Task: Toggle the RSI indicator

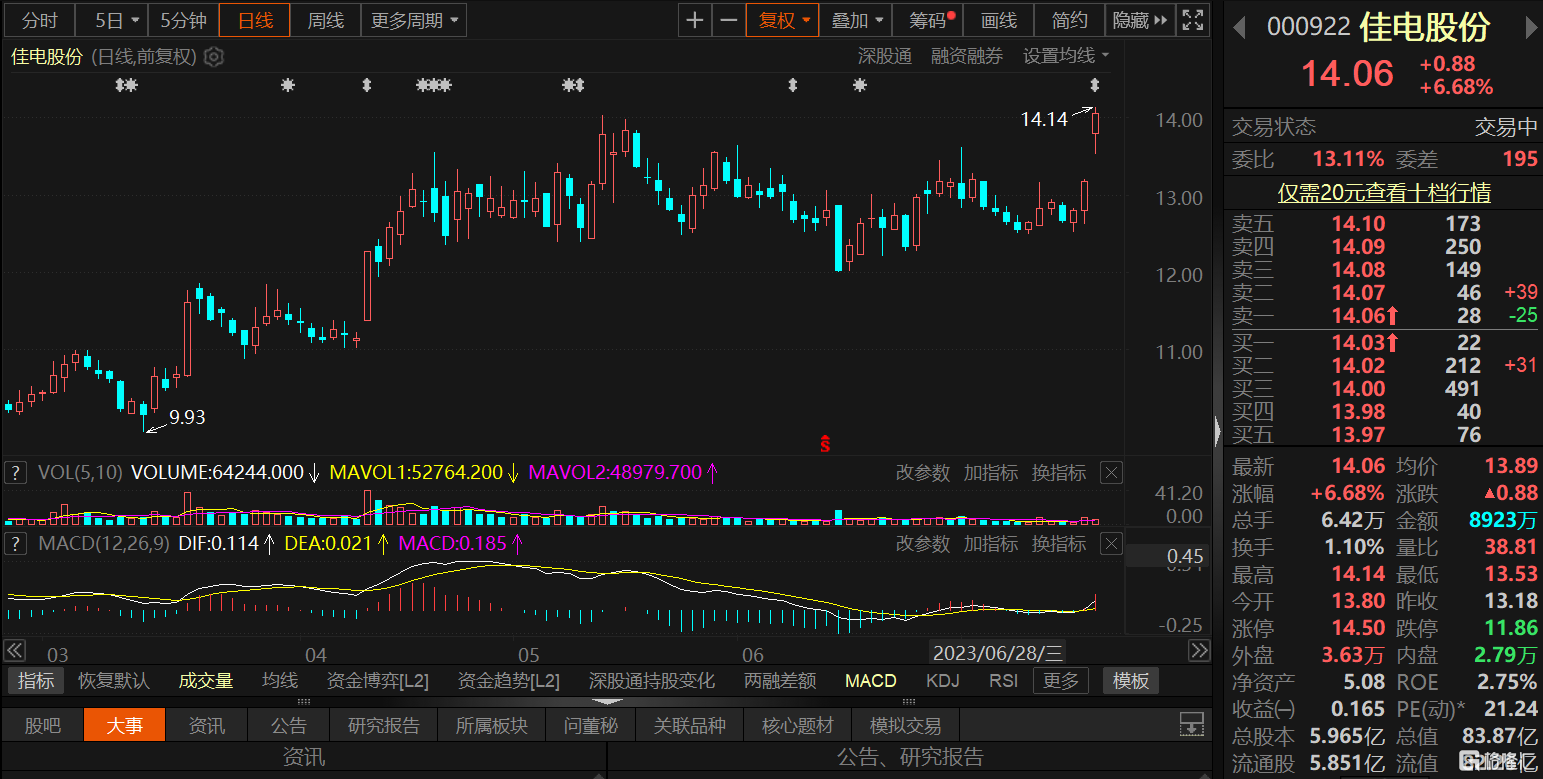Action: tap(1003, 681)
